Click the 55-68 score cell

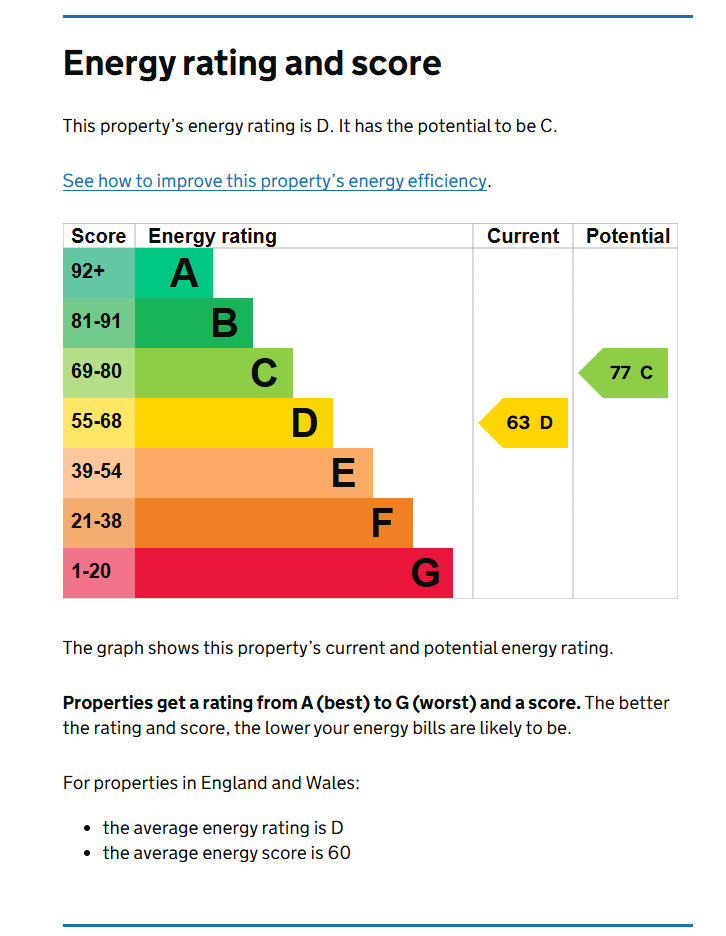98,422
